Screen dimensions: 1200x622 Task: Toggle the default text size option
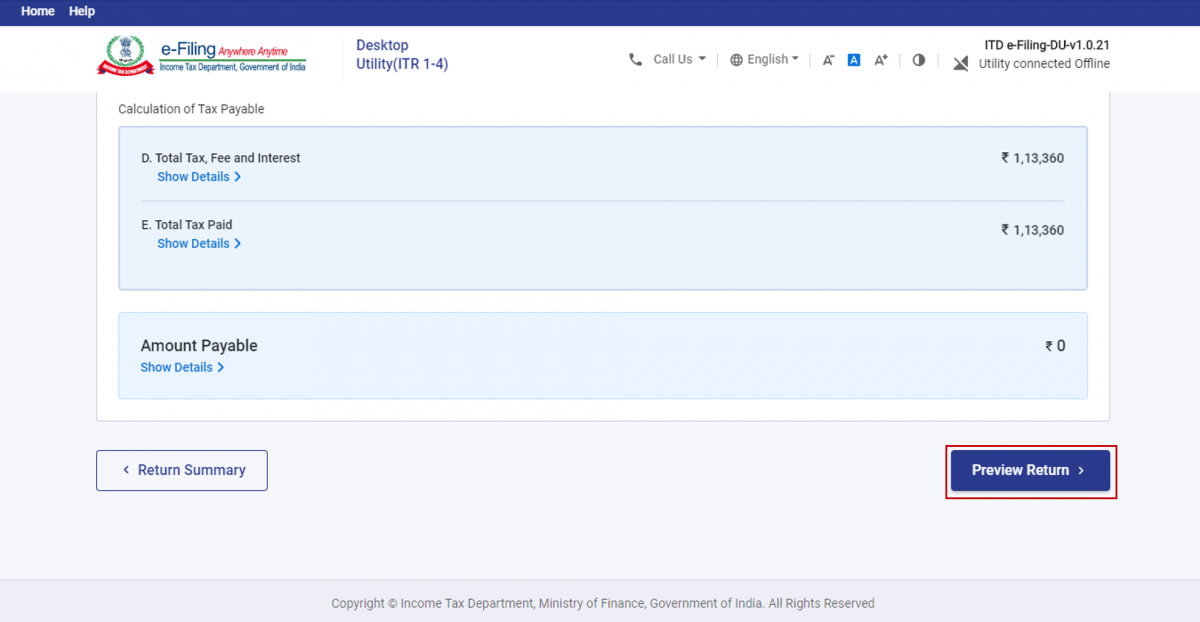[x=853, y=59]
